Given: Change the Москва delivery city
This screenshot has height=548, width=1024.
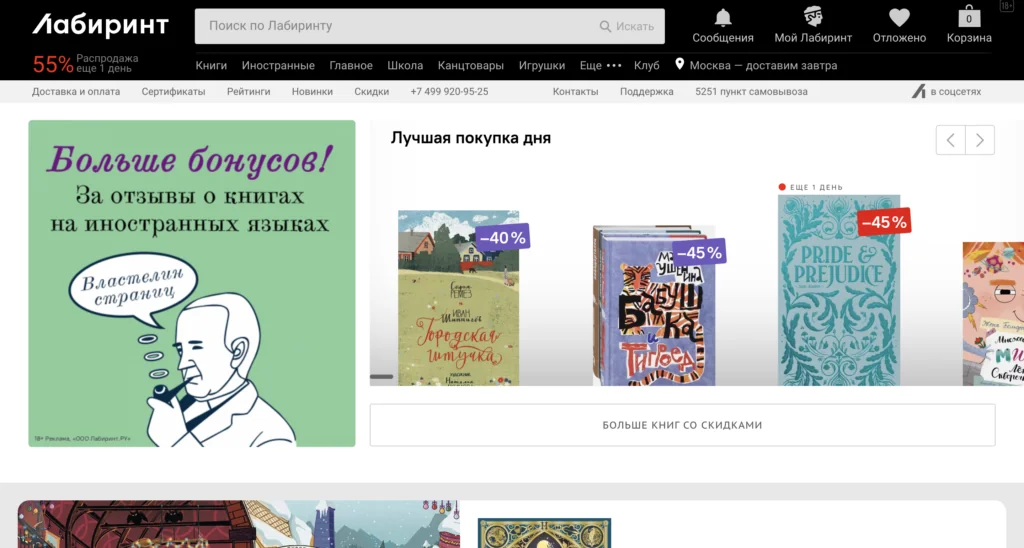Looking at the screenshot, I should pos(763,65).
